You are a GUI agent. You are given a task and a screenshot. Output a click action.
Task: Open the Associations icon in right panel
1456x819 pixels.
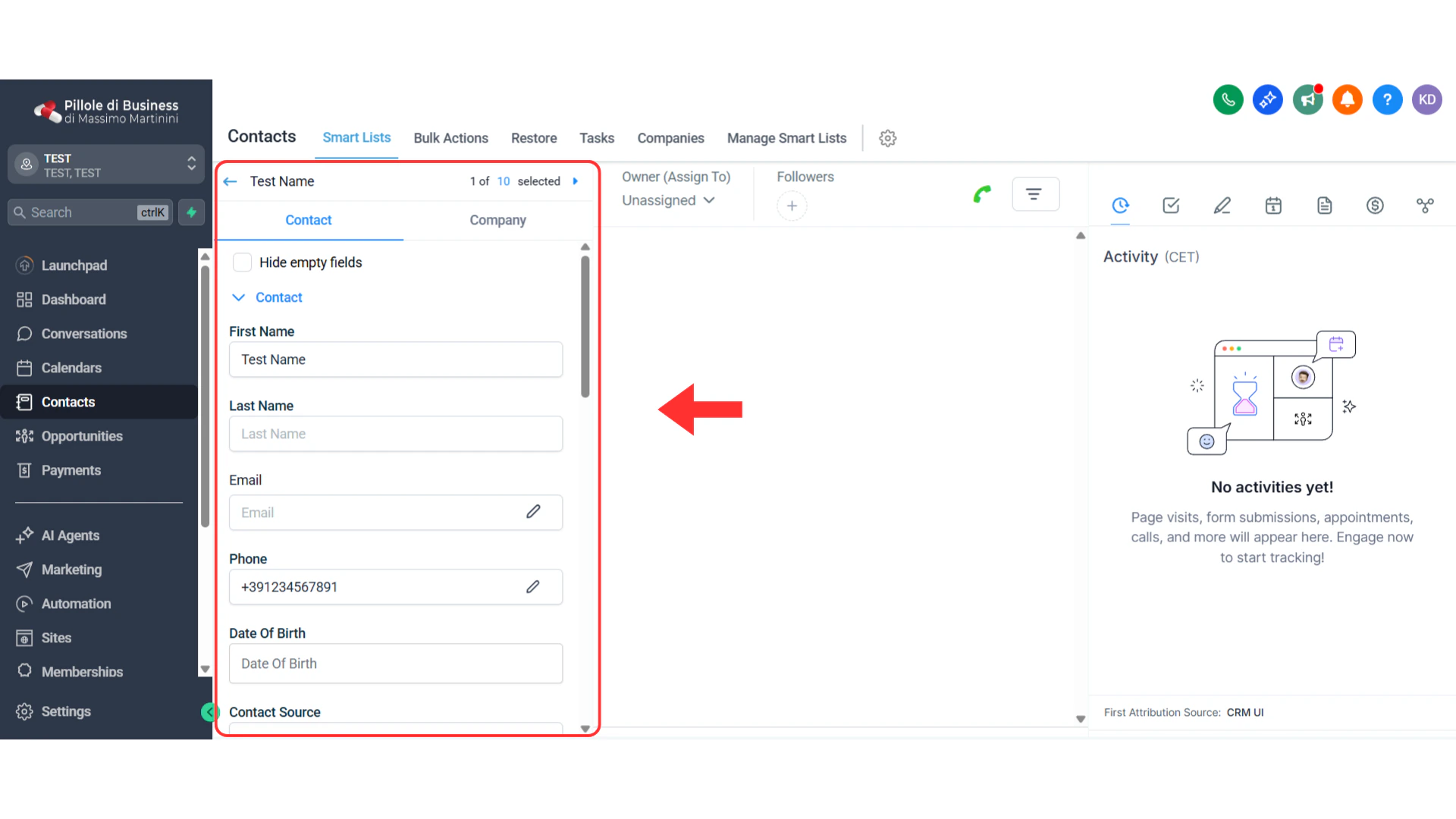click(1426, 206)
